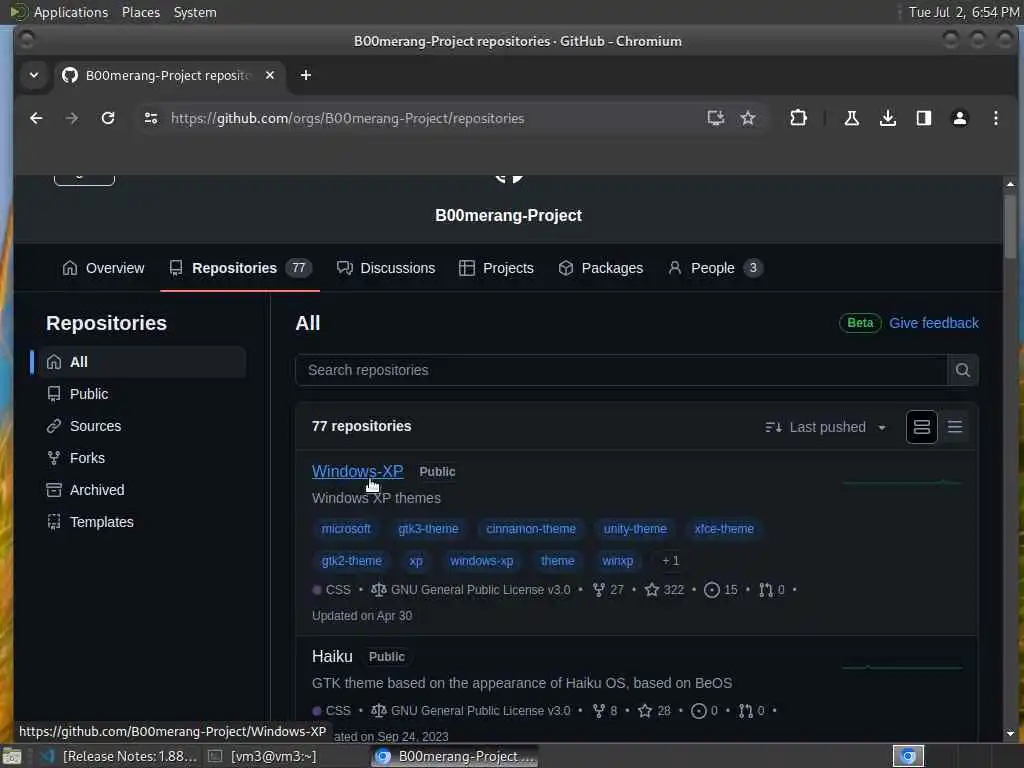1024x768 pixels.
Task: Open Haiku stargazers count 28
Action: 654,711
